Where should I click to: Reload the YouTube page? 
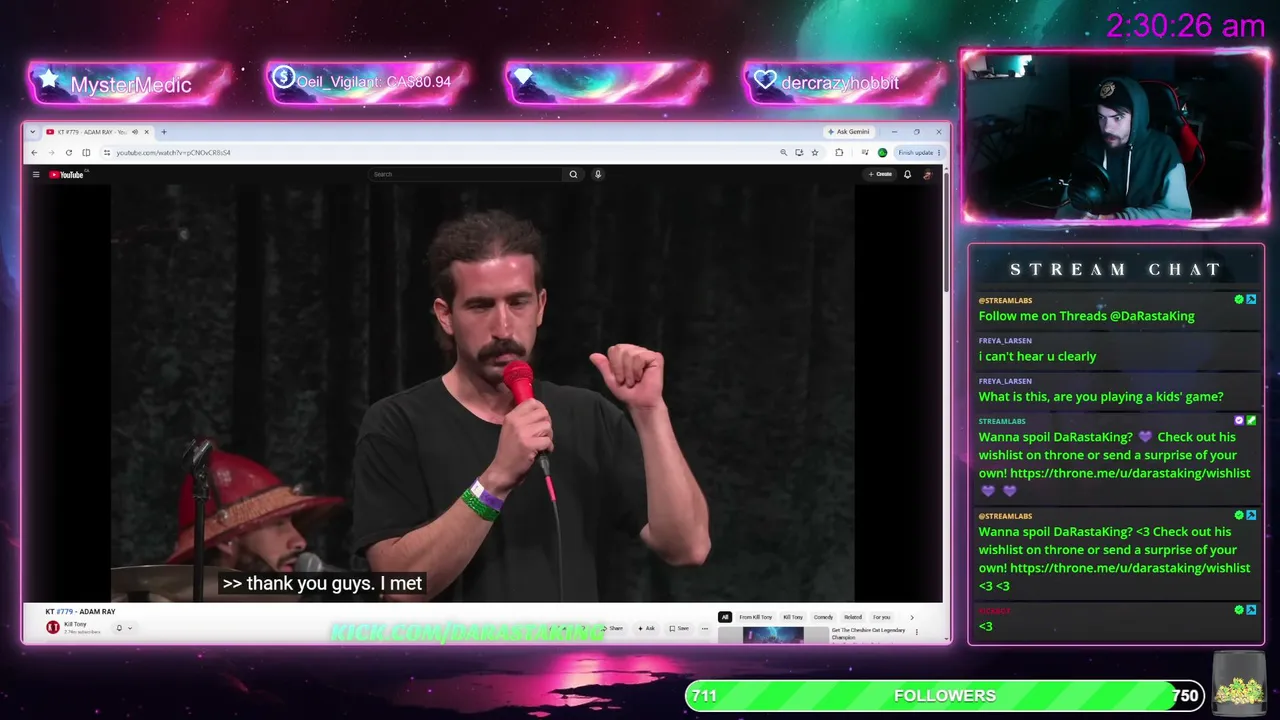[x=68, y=153]
